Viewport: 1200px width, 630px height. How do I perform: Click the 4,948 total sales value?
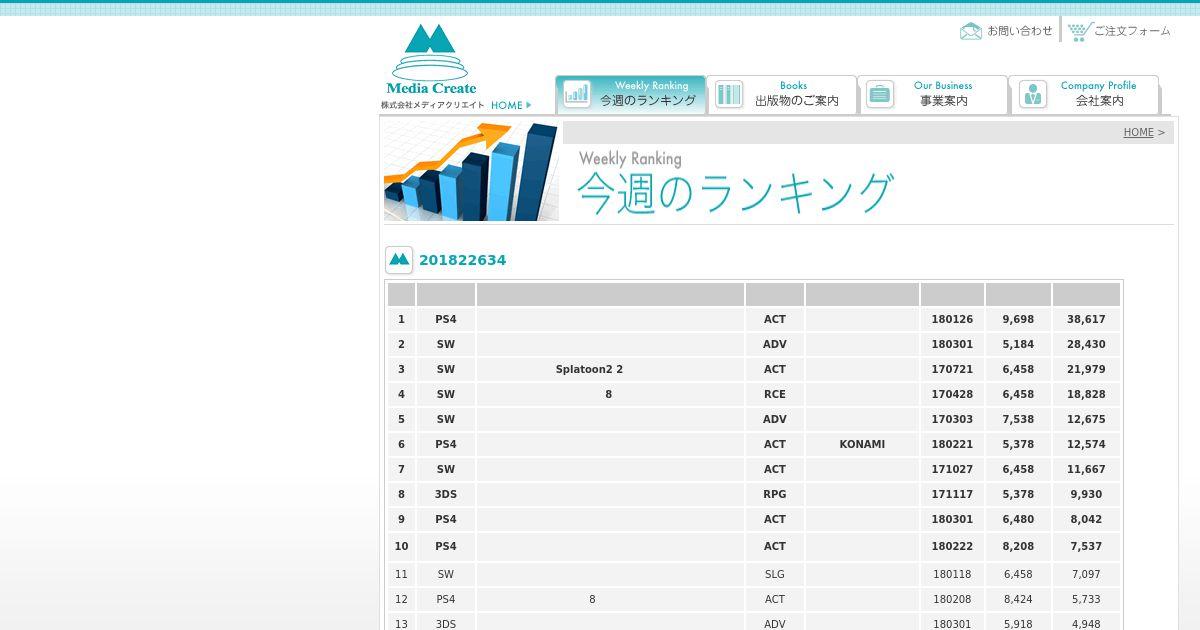pos(1086,624)
